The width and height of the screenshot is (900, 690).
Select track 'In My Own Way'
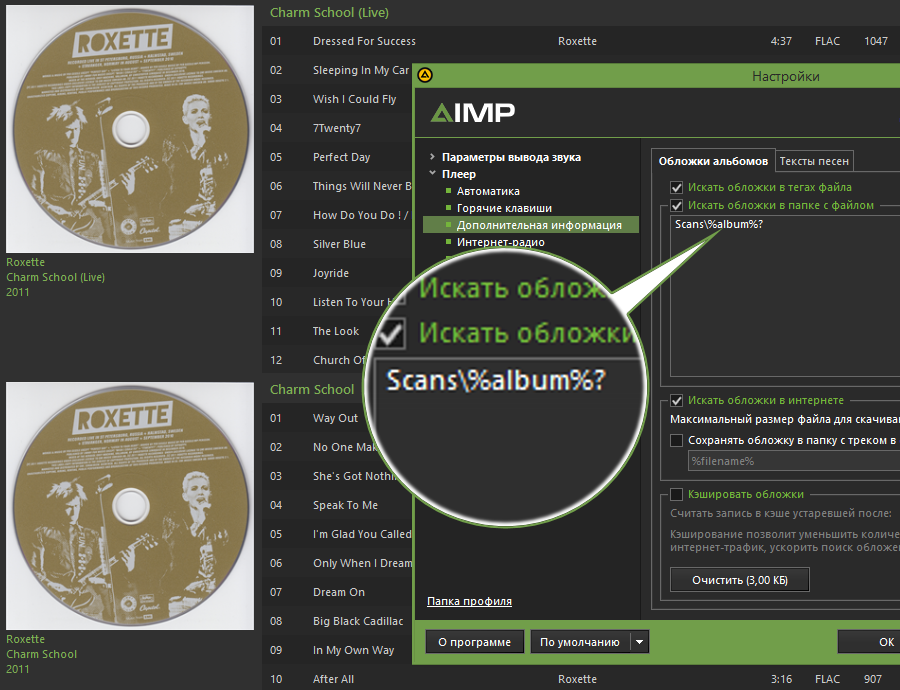[353, 650]
